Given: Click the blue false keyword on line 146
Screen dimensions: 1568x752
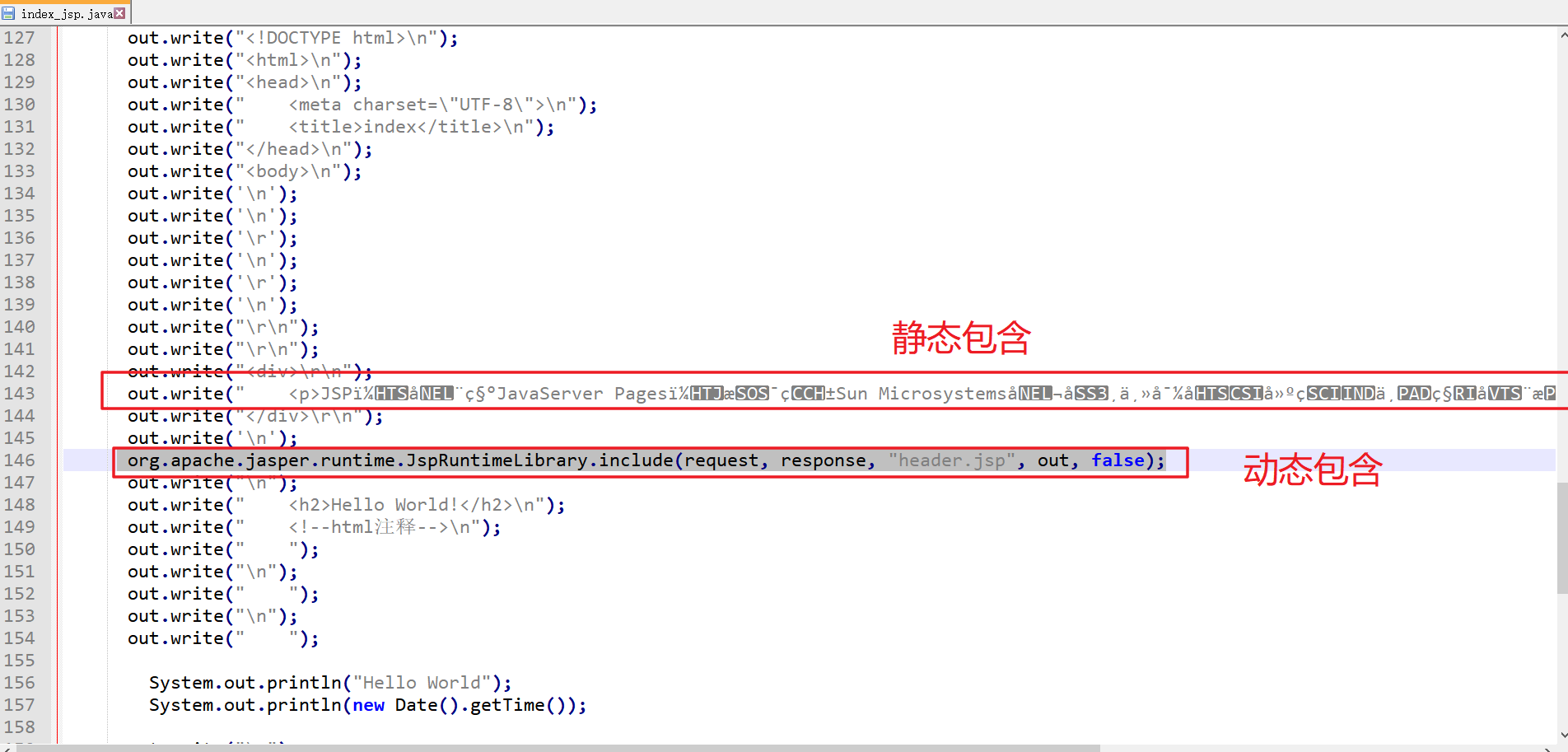Looking at the screenshot, I should (x=1118, y=460).
